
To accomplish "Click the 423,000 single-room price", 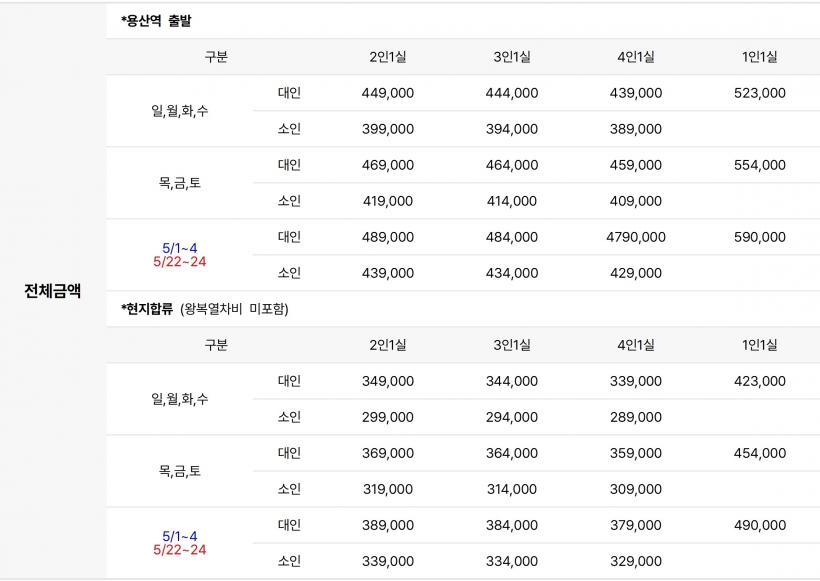I will pos(760,381).
